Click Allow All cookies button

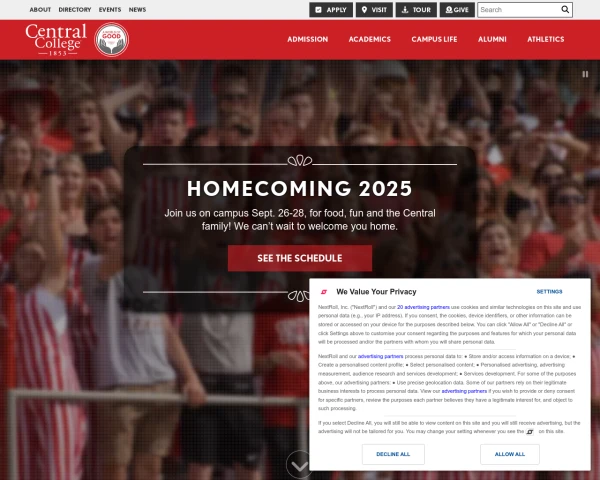[x=510, y=454]
